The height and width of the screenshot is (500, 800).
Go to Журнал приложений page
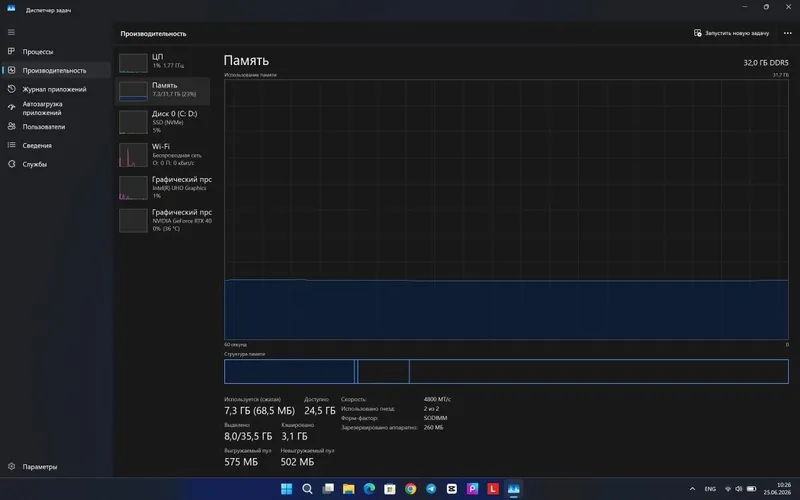(x=55, y=89)
